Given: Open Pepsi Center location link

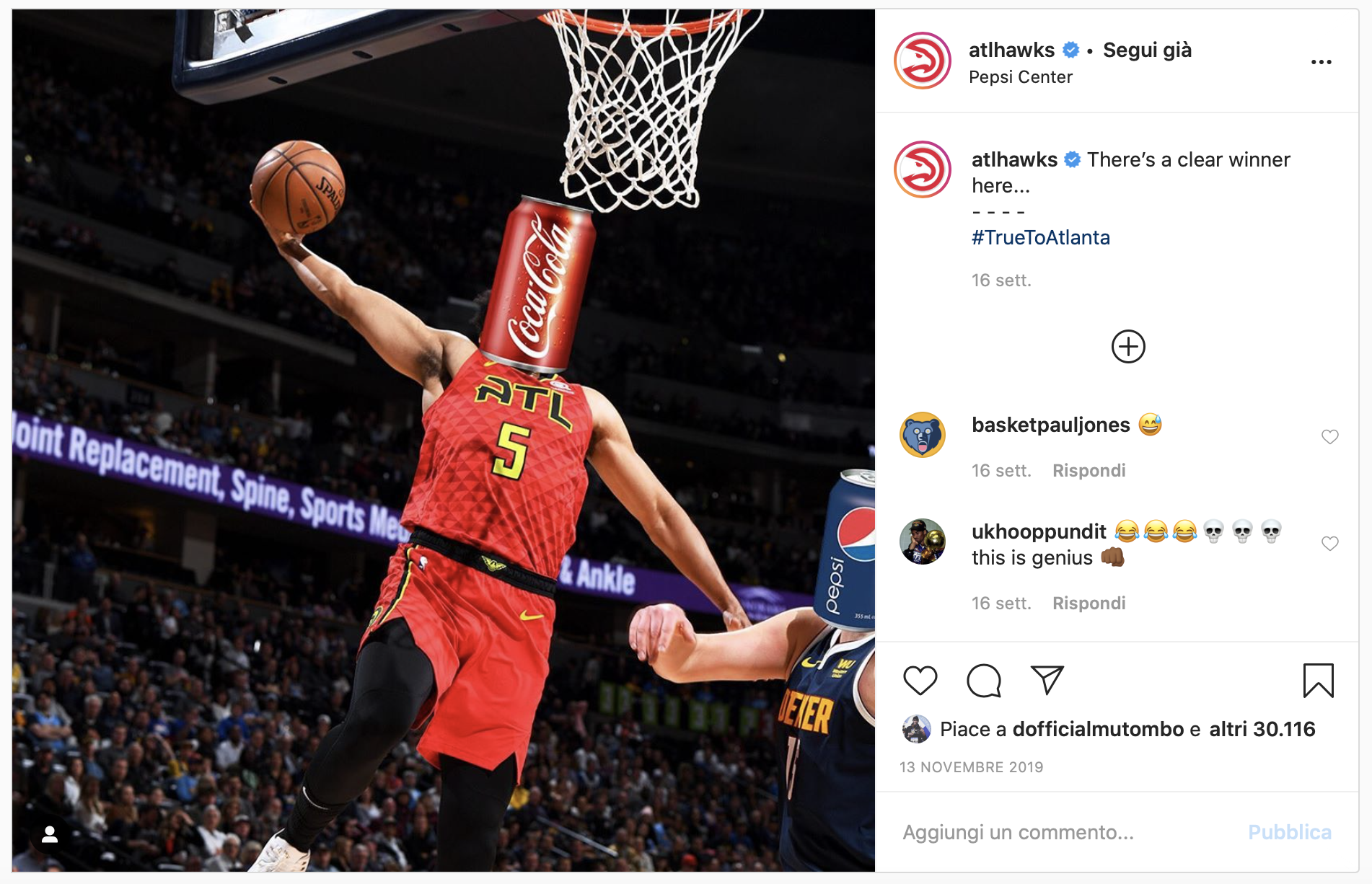Looking at the screenshot, I should tap(1020, 77).
